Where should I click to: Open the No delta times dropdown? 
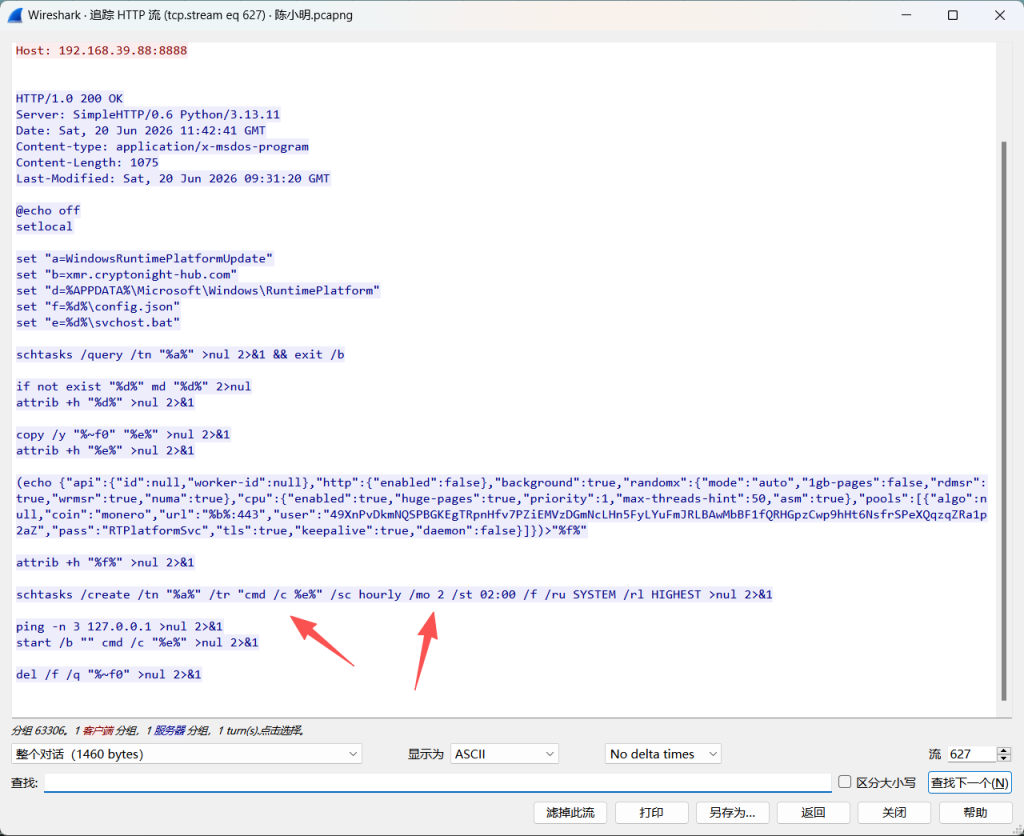point(663,754)
